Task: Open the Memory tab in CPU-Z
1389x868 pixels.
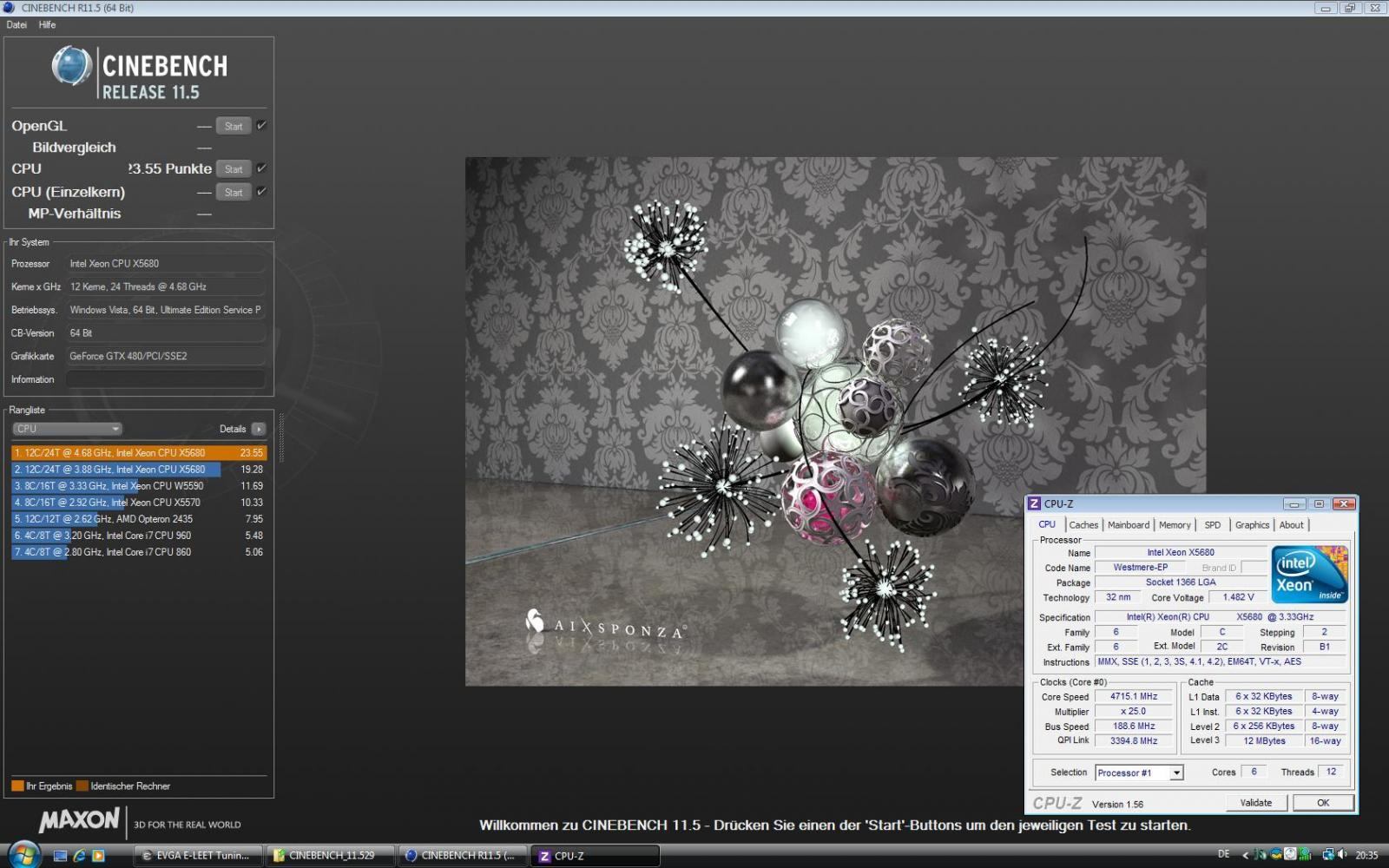Action: (1175, 525)
